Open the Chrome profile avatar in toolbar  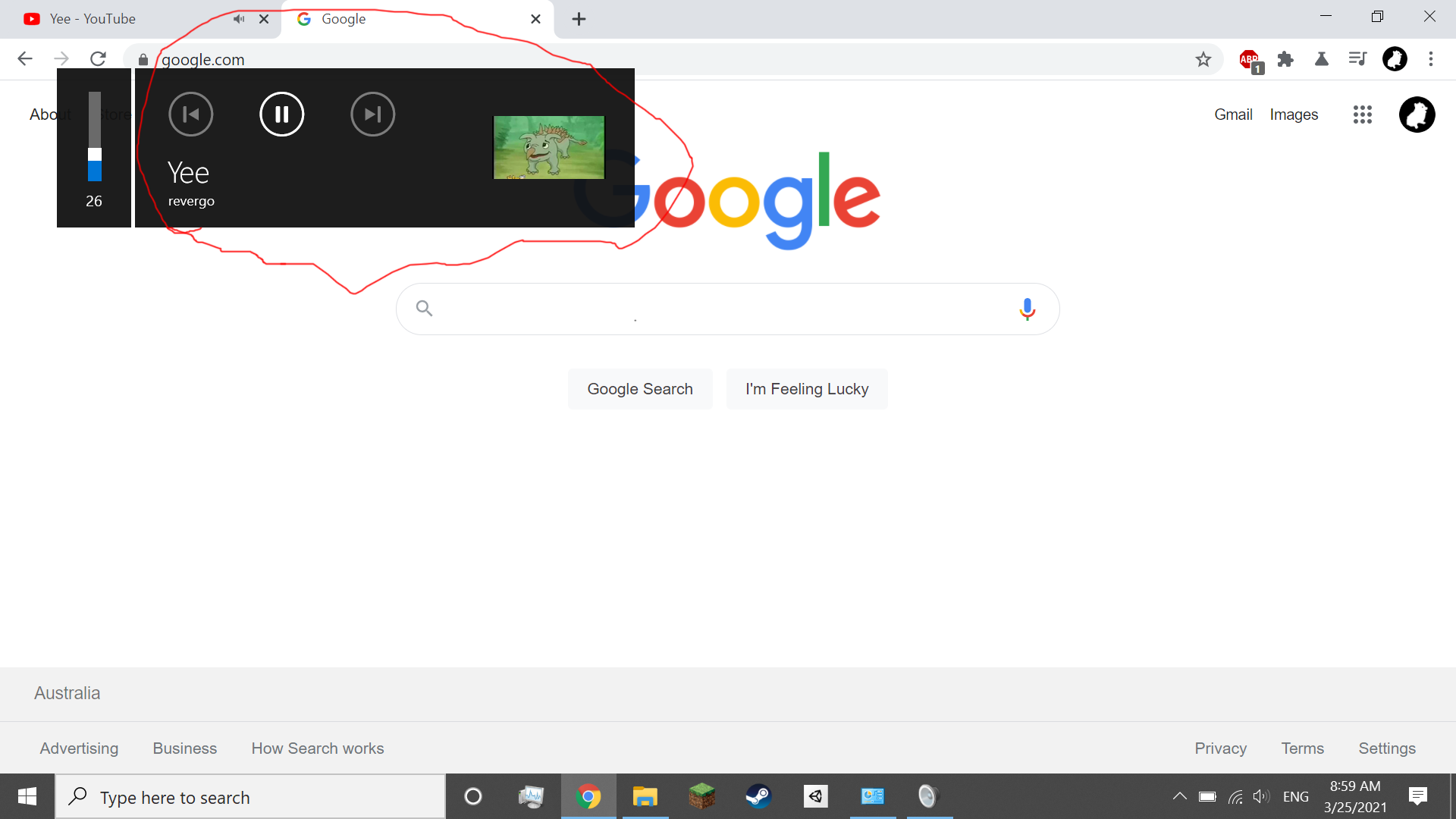1395,59
